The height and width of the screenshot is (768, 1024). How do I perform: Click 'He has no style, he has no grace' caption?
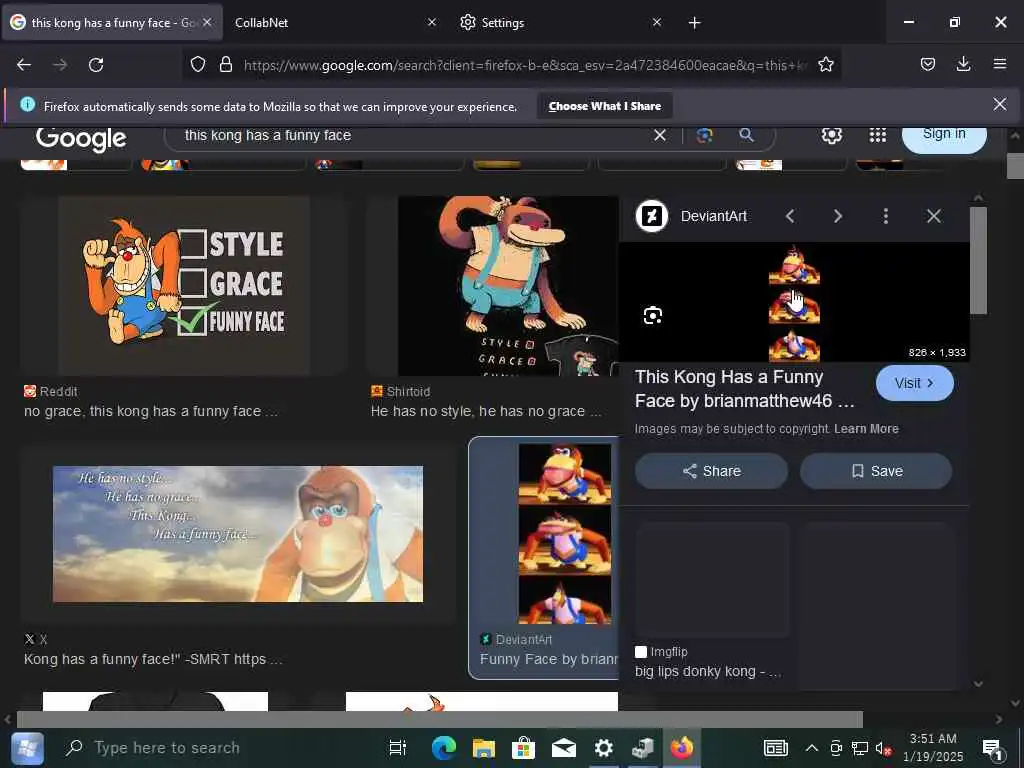(486, 411)
